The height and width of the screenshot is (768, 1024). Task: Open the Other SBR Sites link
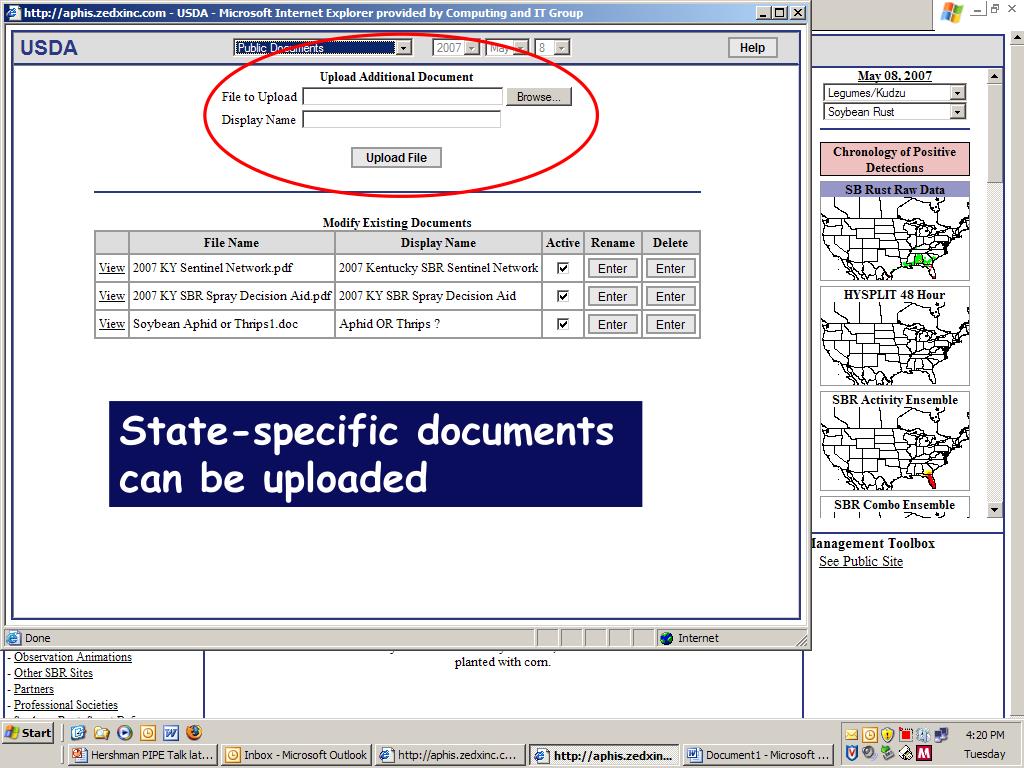[53, 673]
